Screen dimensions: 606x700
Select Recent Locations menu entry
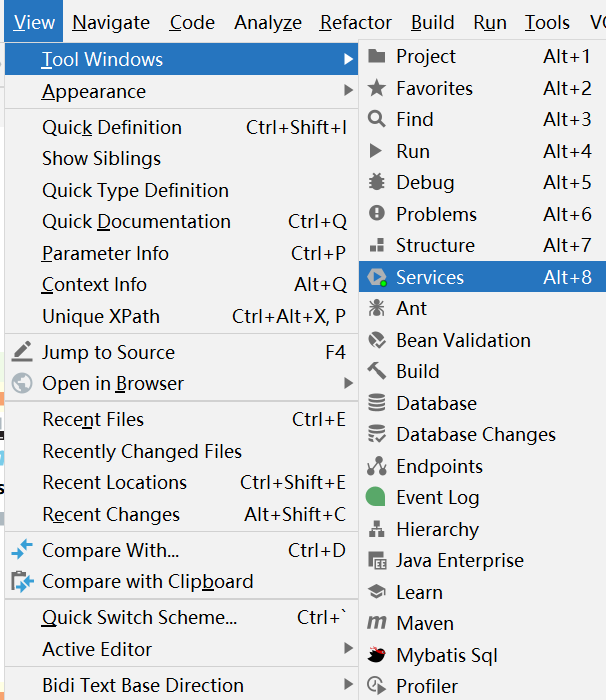point(114,482)
